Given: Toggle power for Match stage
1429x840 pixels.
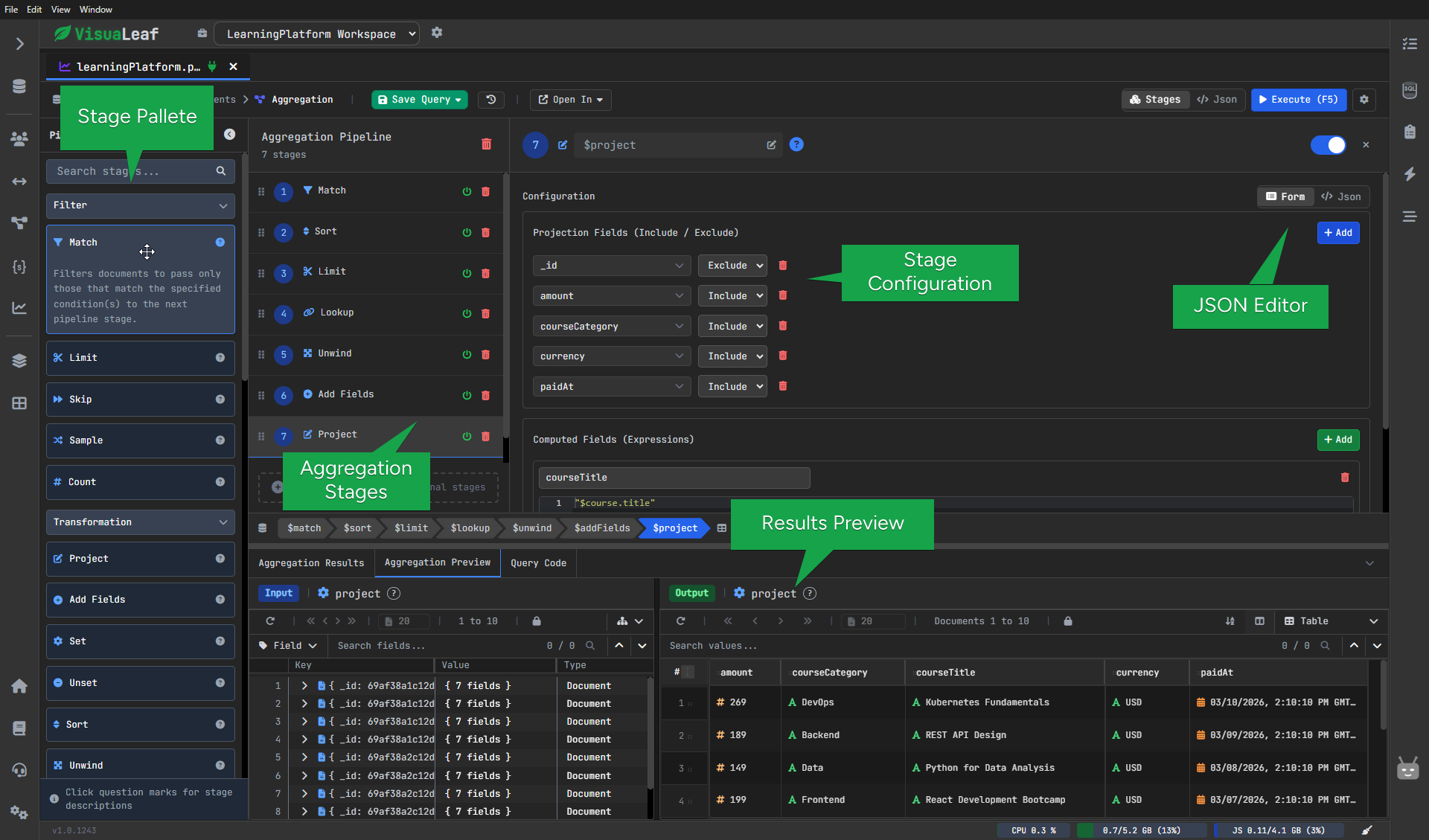Looking at the screenshot, I should point(467,191).
